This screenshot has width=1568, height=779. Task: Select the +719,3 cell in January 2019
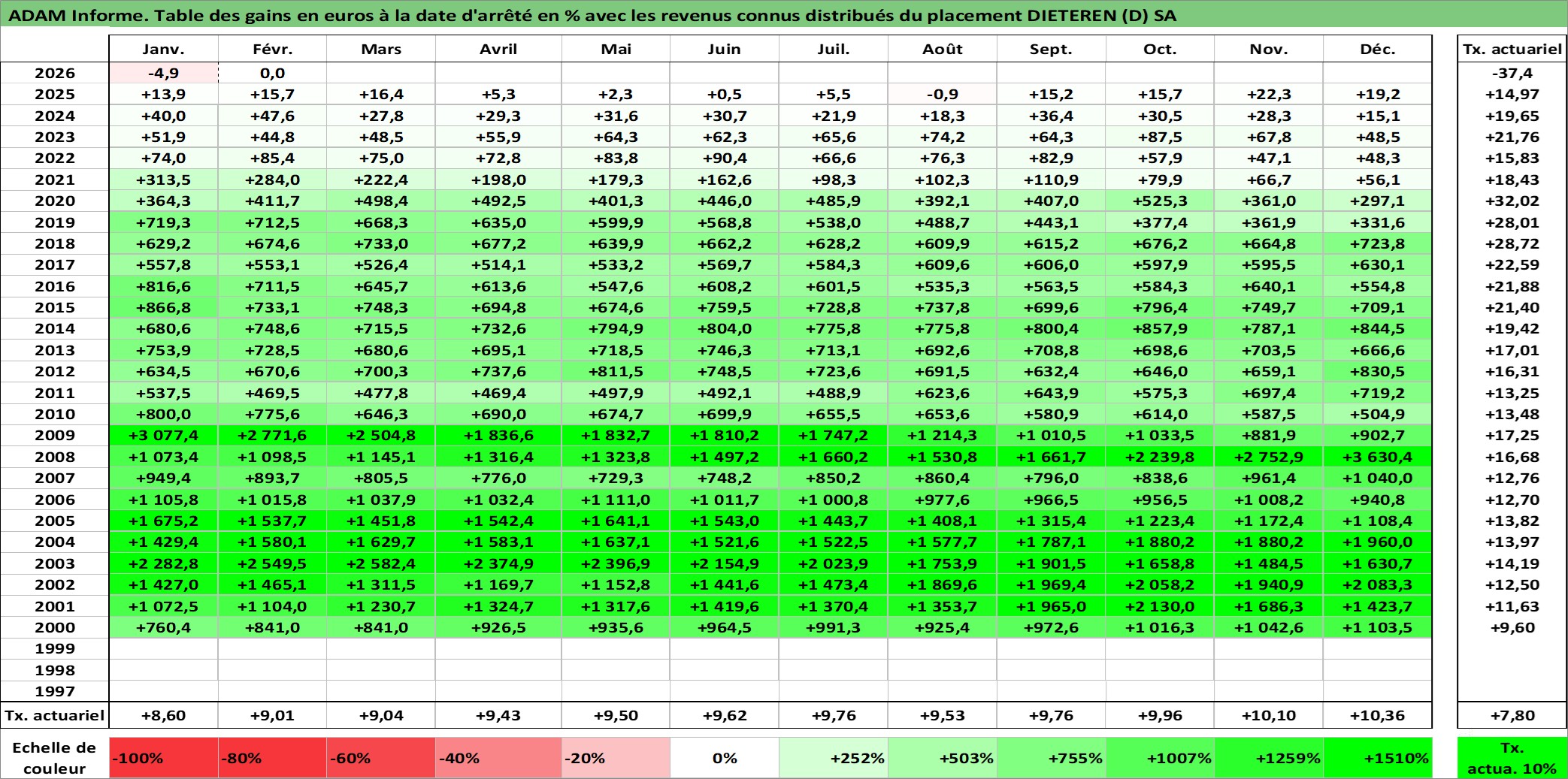(164, 222)
